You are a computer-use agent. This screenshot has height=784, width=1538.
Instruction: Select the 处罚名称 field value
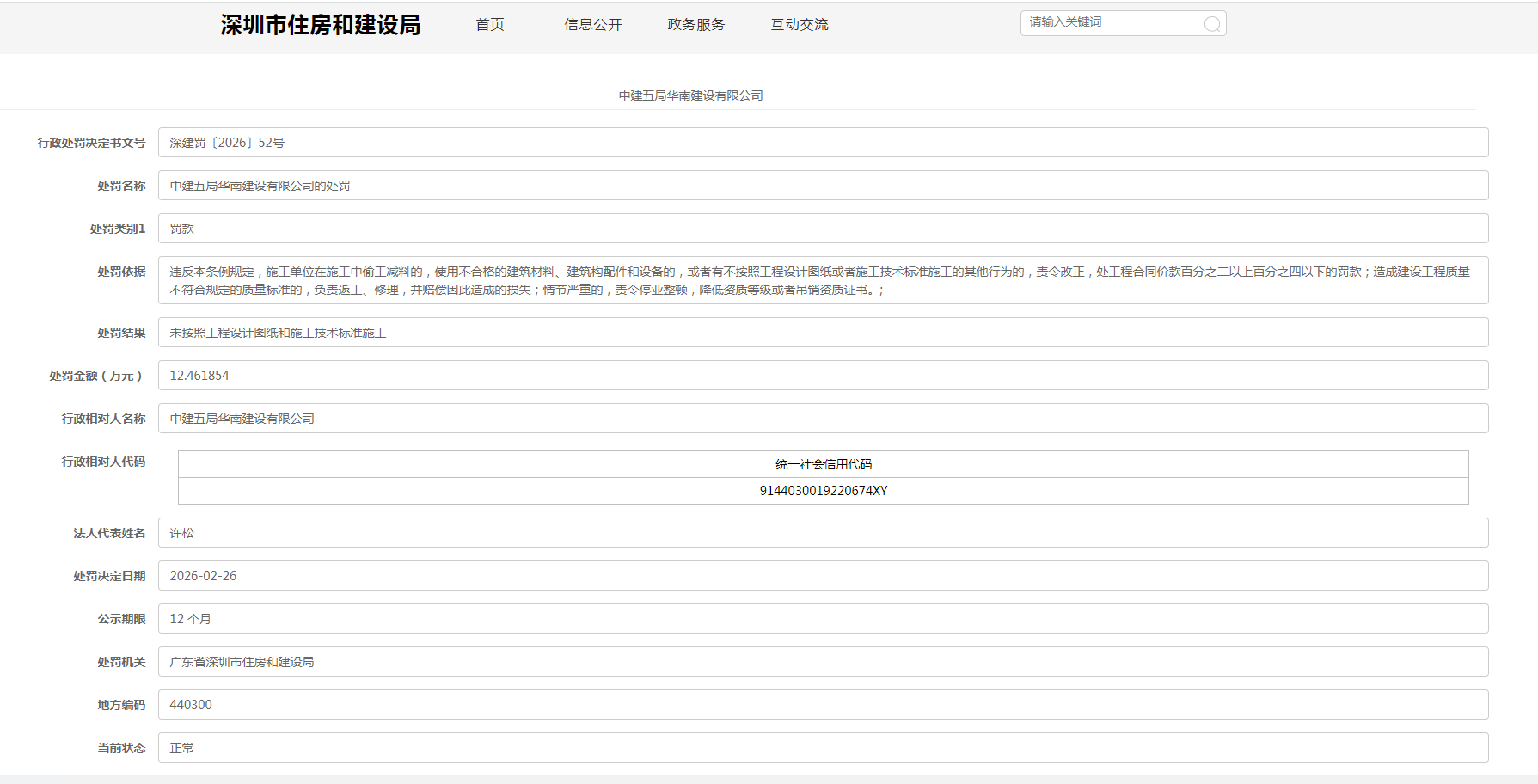coord(823,186)
